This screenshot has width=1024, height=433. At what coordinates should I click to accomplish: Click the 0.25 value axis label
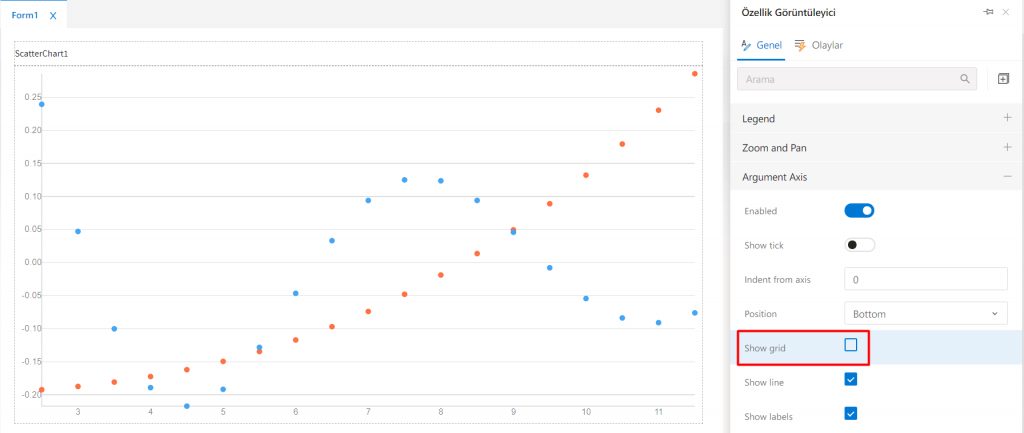32,97
